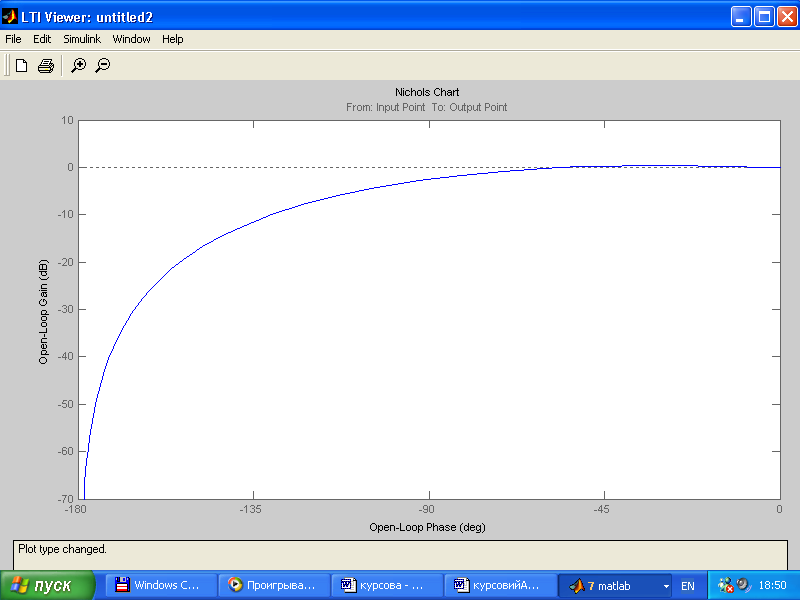Switch to Windows C... taskbar item

161,585
